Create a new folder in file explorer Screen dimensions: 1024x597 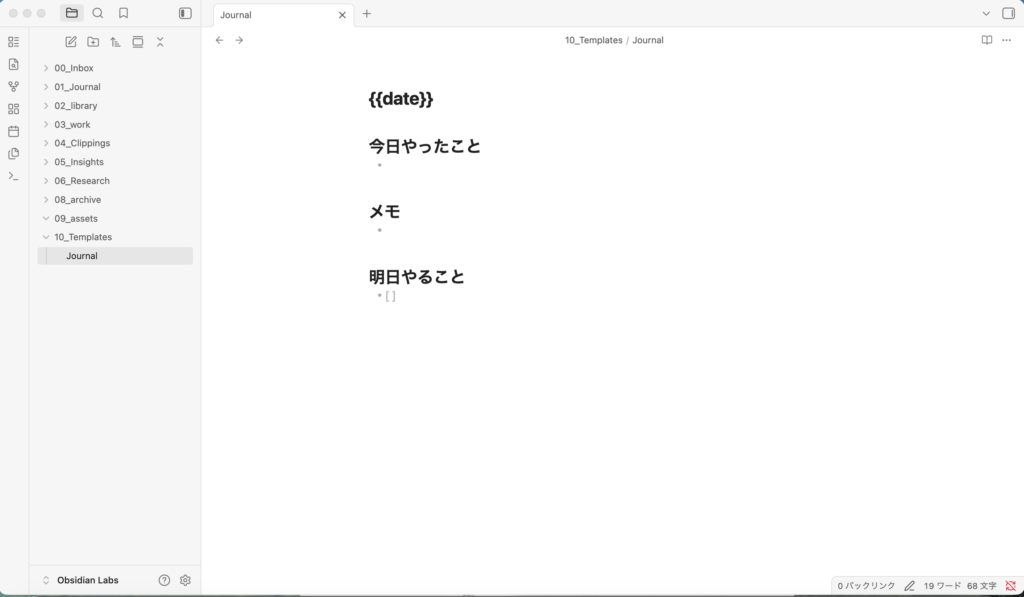click(93, 42)
